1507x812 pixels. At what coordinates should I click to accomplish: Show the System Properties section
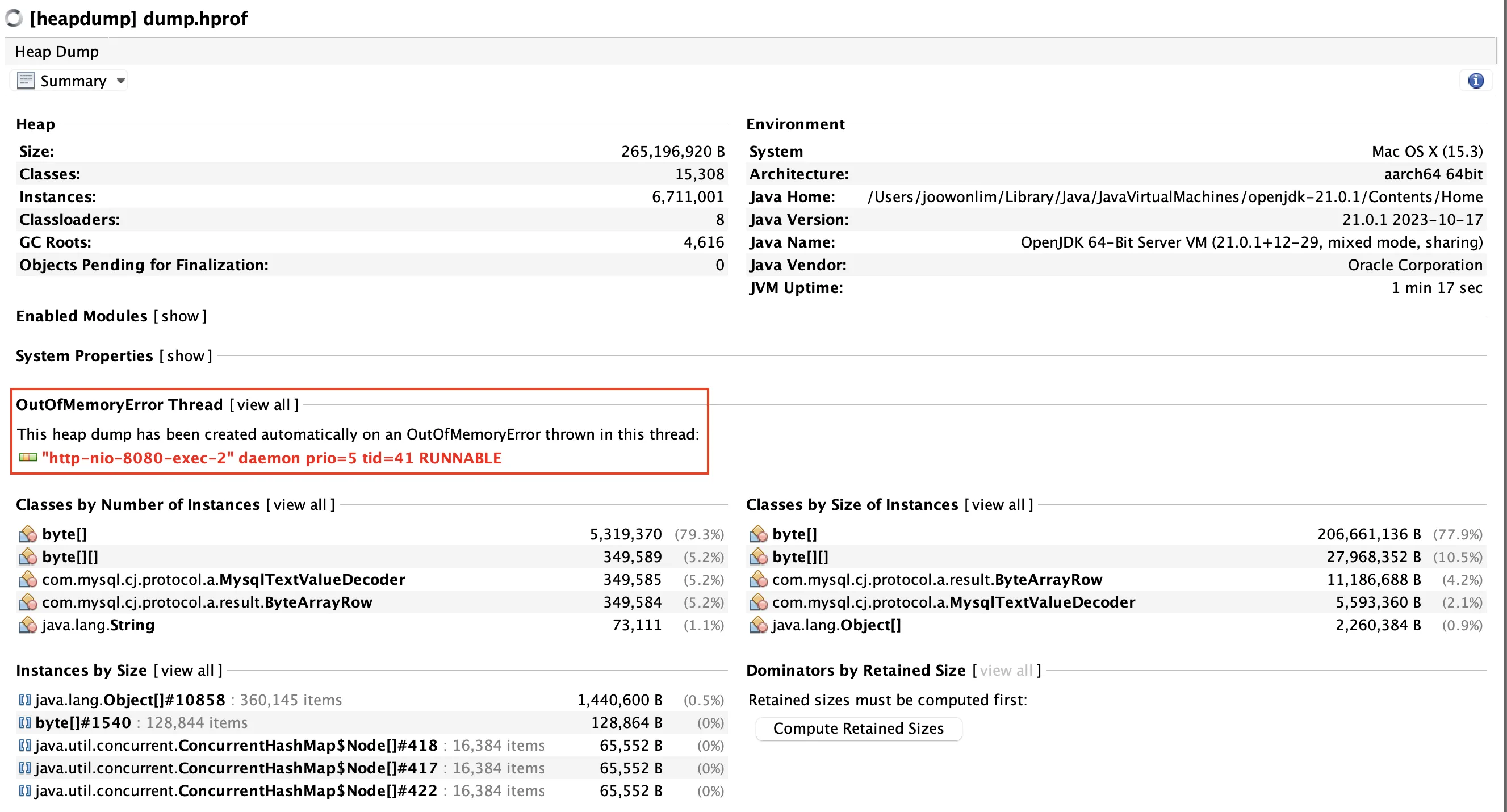(x=186, y=355)
